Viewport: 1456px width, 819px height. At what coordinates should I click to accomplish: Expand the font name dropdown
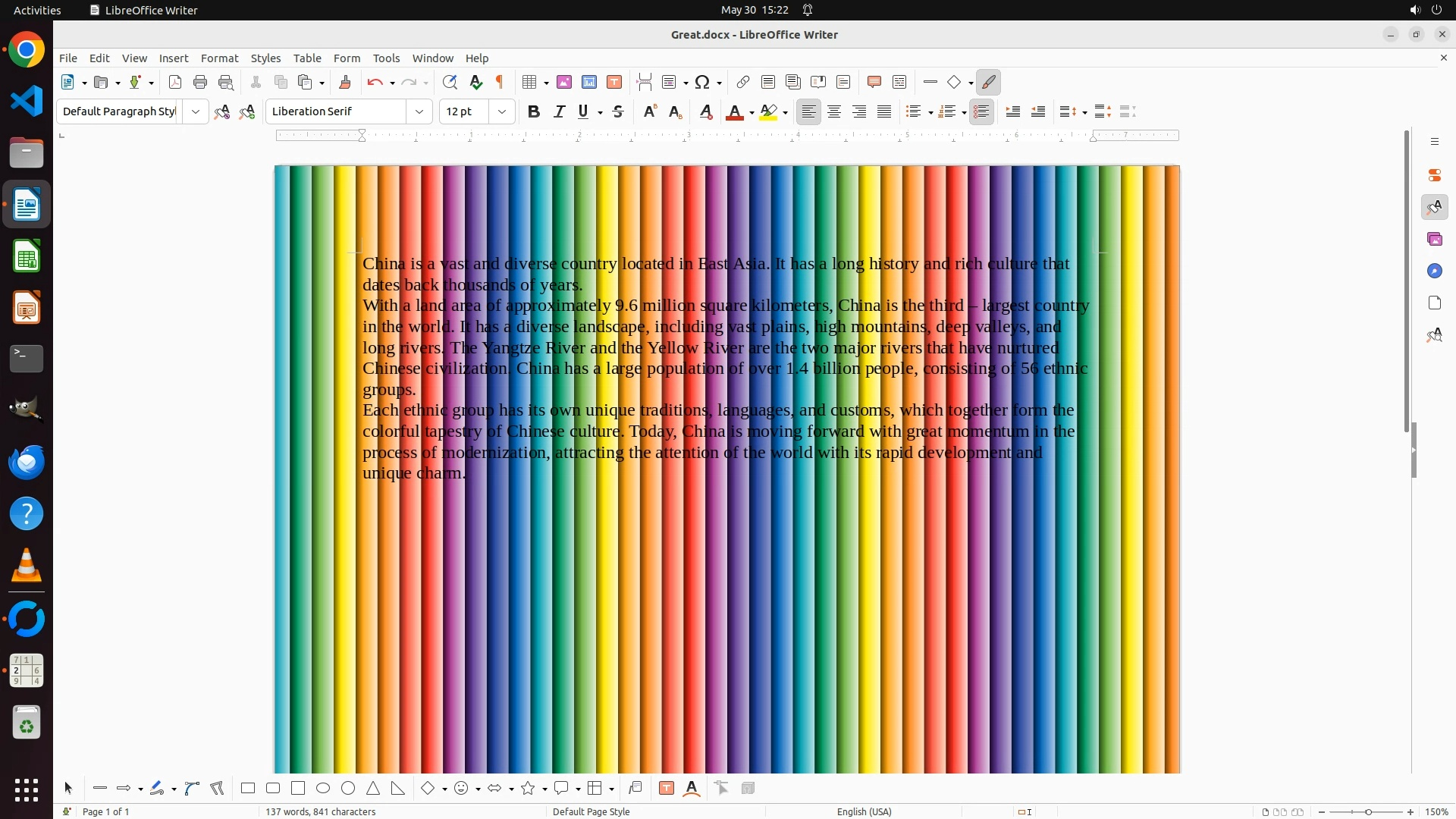[x=419, y=111]
